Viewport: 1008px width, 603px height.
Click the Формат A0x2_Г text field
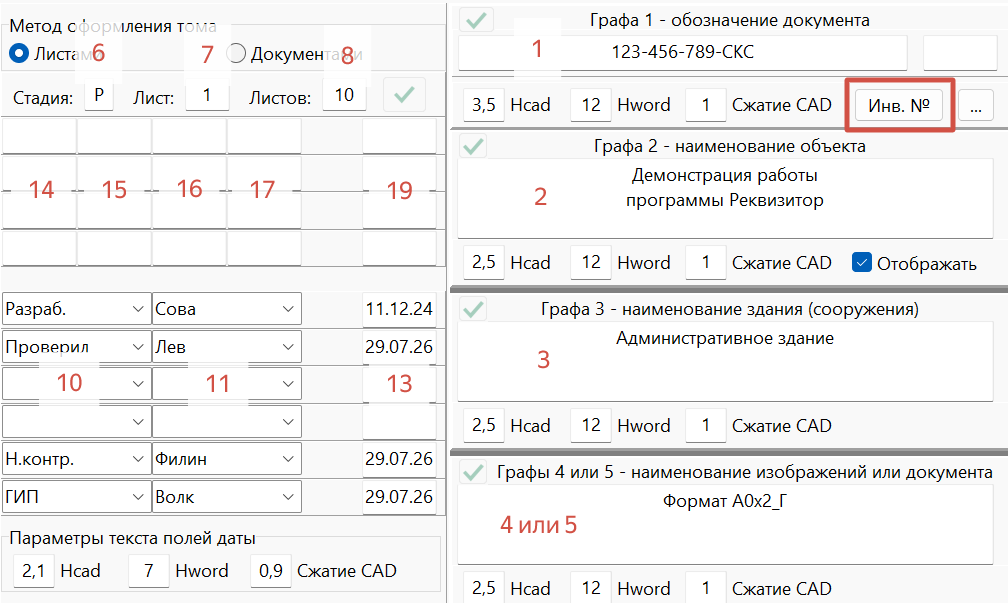[x=725, y=524]
